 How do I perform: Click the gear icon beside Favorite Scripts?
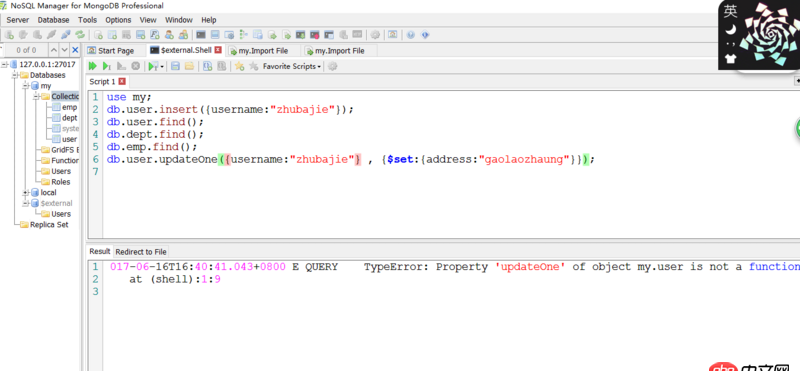[x=333, y=66]
